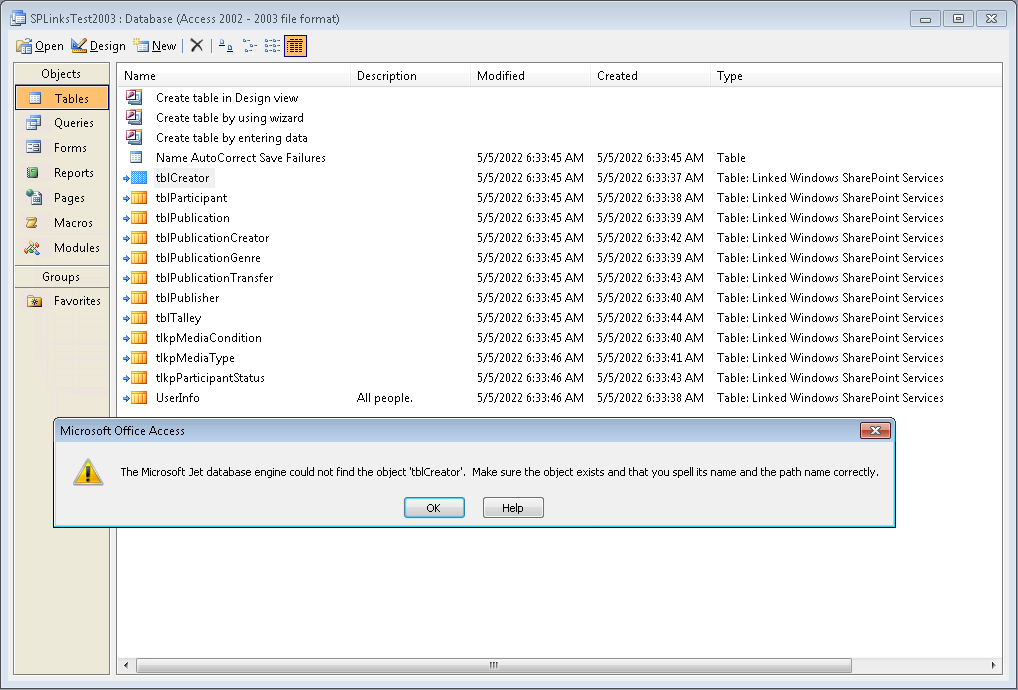Click the Design toolbar button
The height and width of the screenshot is (690, 1018).
98,46
